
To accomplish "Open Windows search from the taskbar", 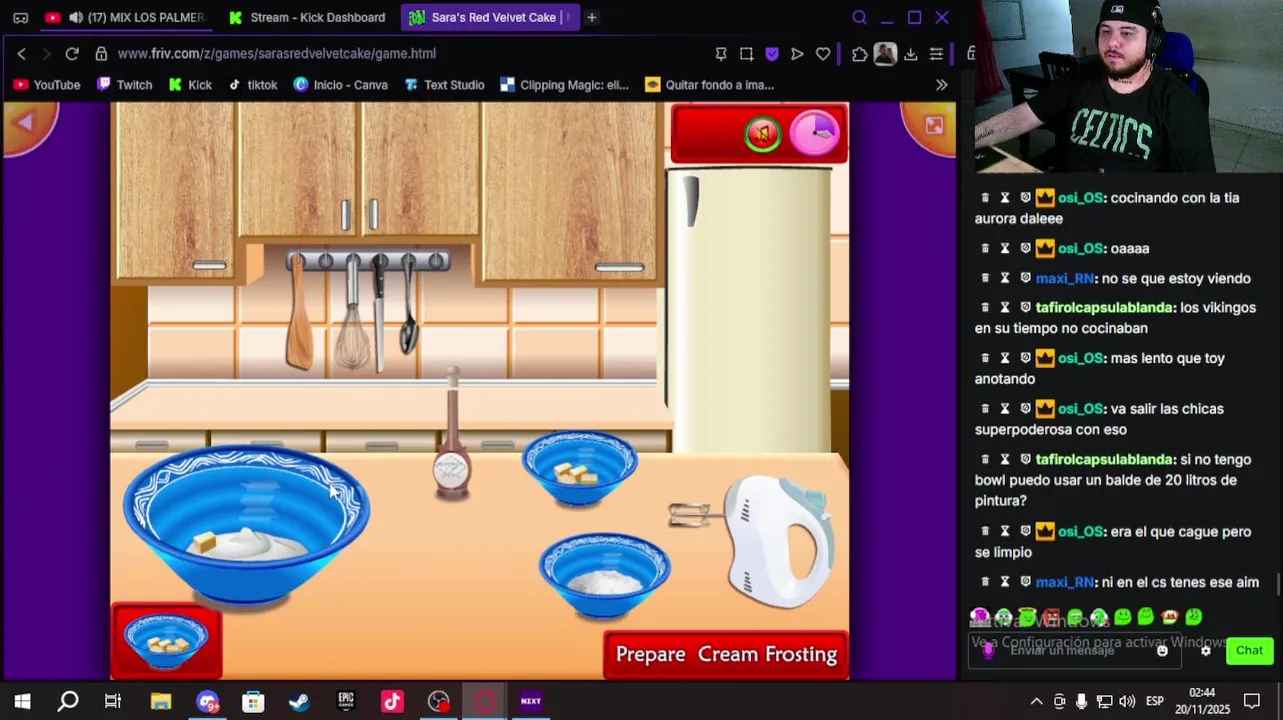I will (68, 701).
